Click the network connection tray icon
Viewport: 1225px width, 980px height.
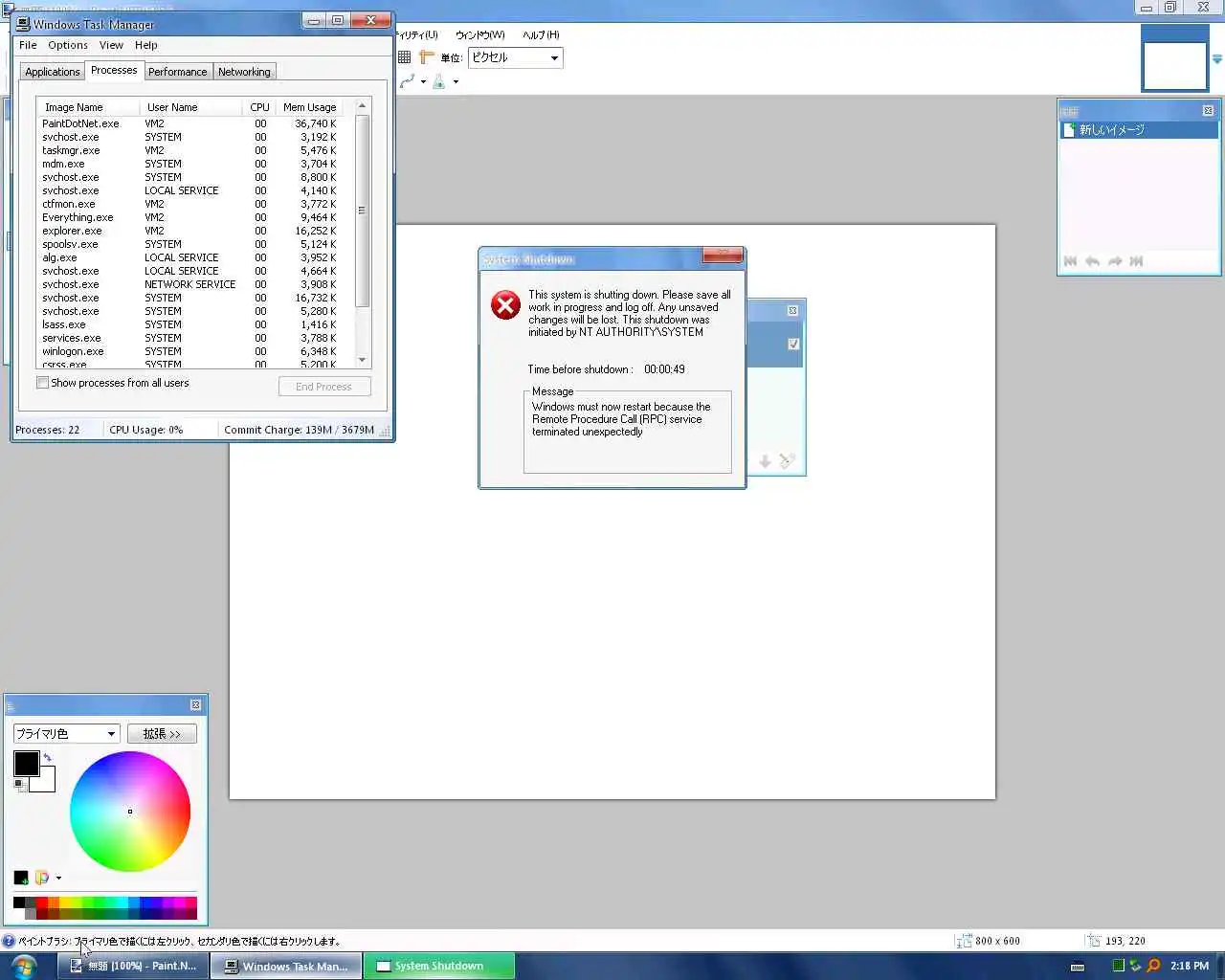coord(1135,966)
